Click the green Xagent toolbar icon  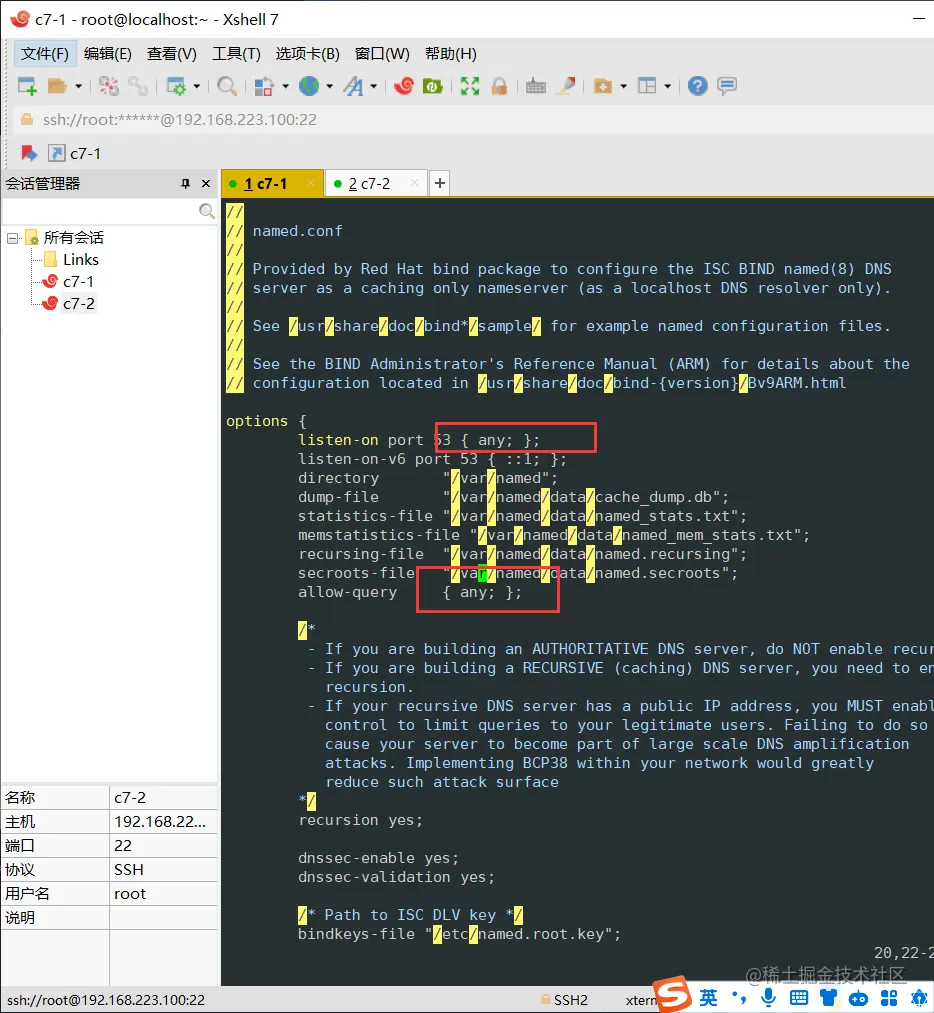432,86
